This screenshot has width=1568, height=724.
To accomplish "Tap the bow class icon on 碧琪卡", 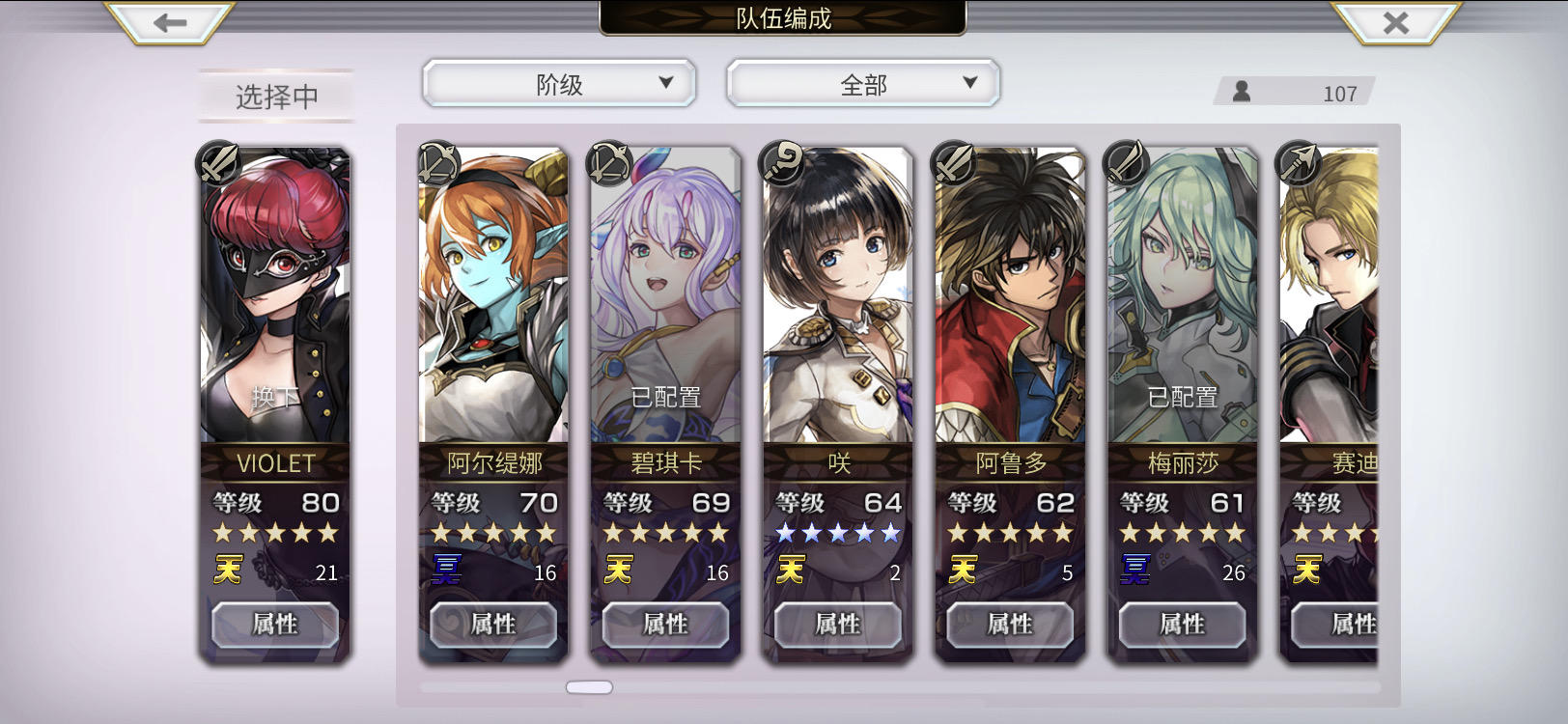I will click(611, 163).
